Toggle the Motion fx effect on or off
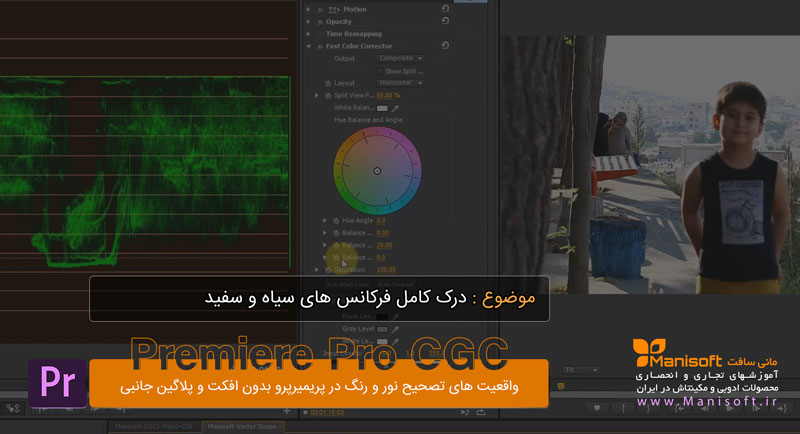The height and width of the screenshot is (434, 800). click(x=320, y=9)
